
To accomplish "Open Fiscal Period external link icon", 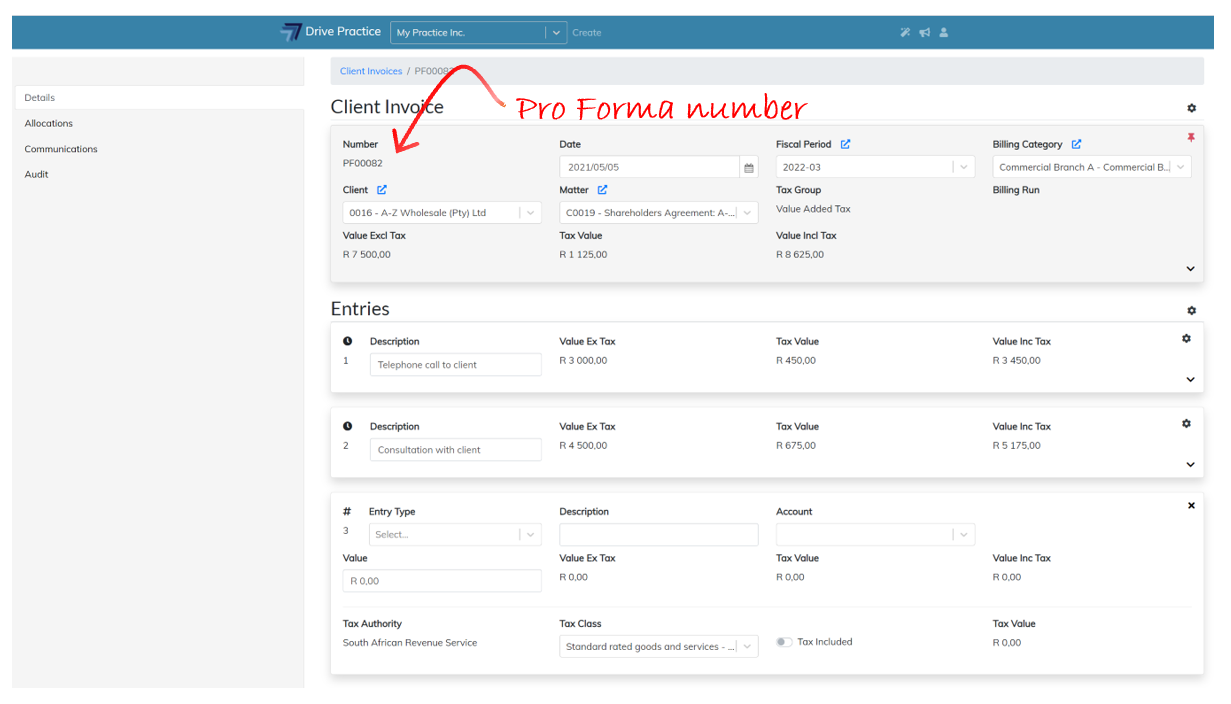I will click(x=845, y=144).
